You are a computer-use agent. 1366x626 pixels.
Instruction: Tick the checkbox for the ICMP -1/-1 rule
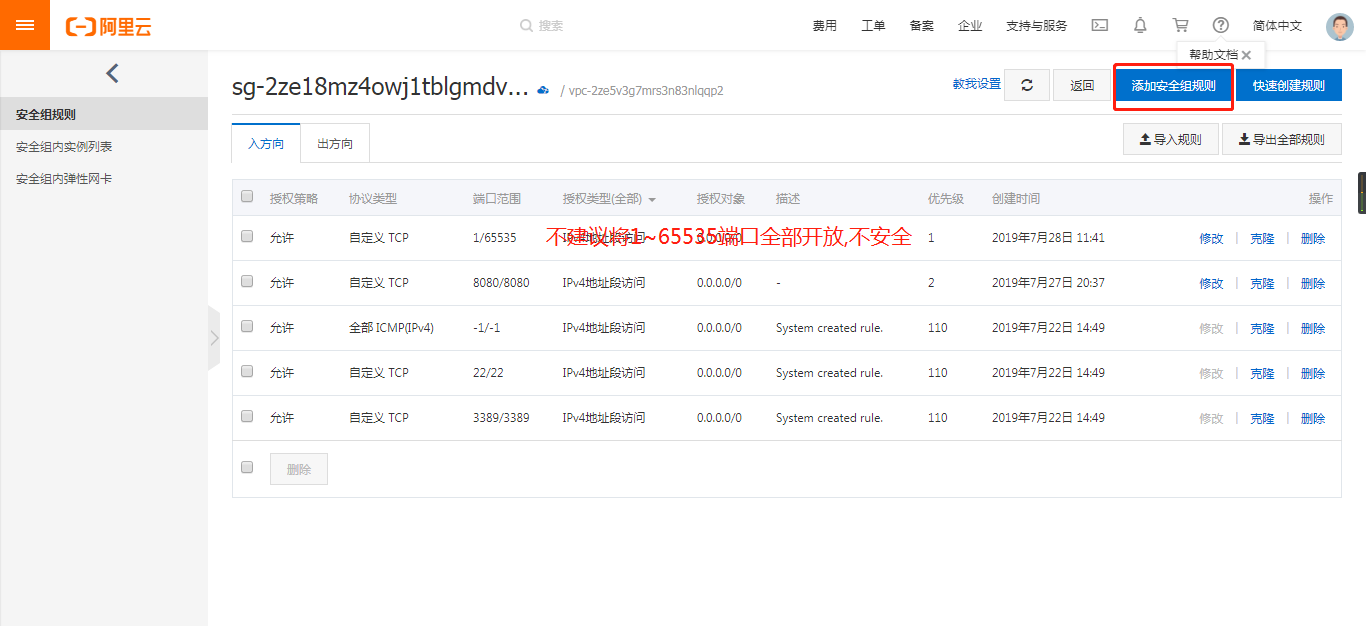tap(247, 326)
